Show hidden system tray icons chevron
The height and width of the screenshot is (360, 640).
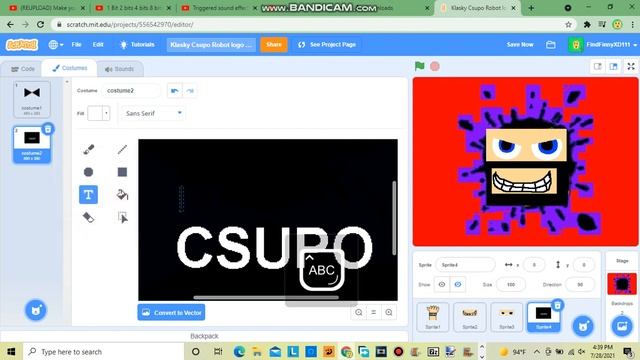pyautogui.click(x=537, y=351)
